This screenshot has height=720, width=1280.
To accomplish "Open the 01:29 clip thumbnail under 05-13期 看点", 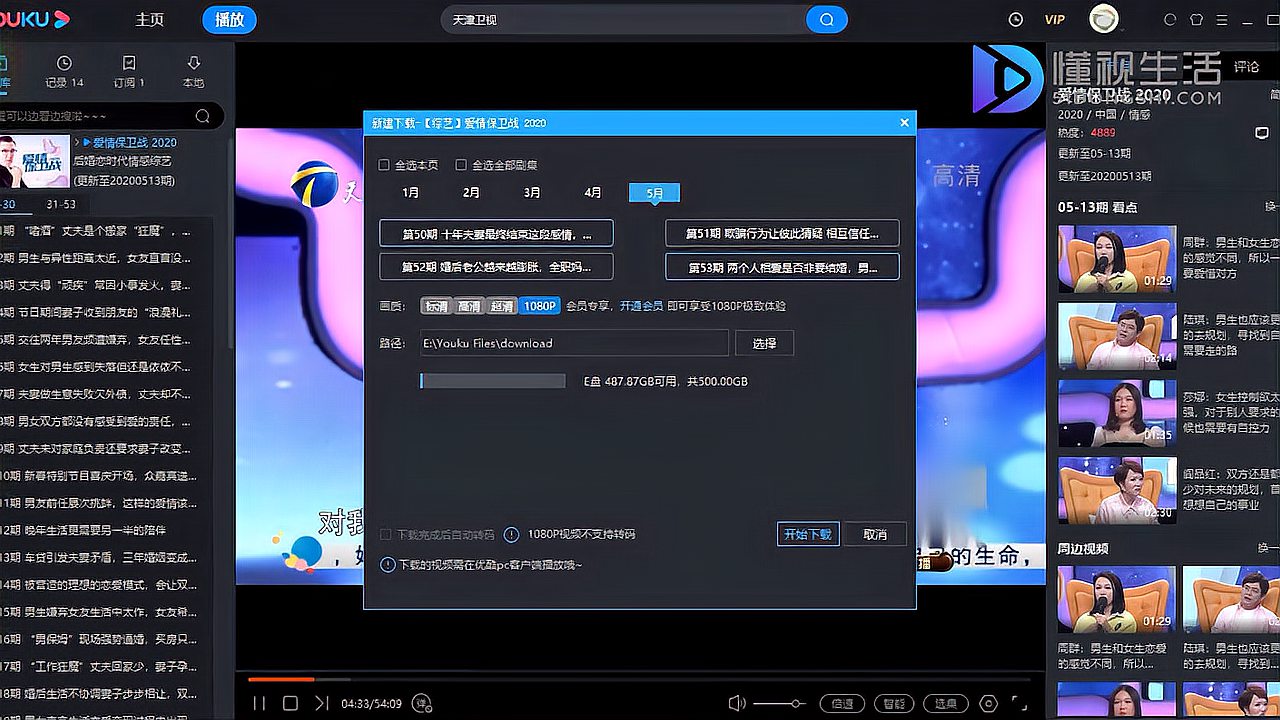I will point(1118,258).
